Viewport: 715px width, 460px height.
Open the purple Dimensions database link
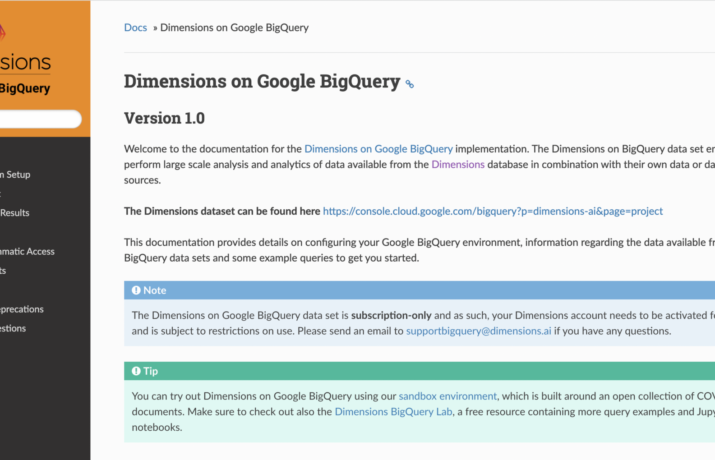point(457,164)
